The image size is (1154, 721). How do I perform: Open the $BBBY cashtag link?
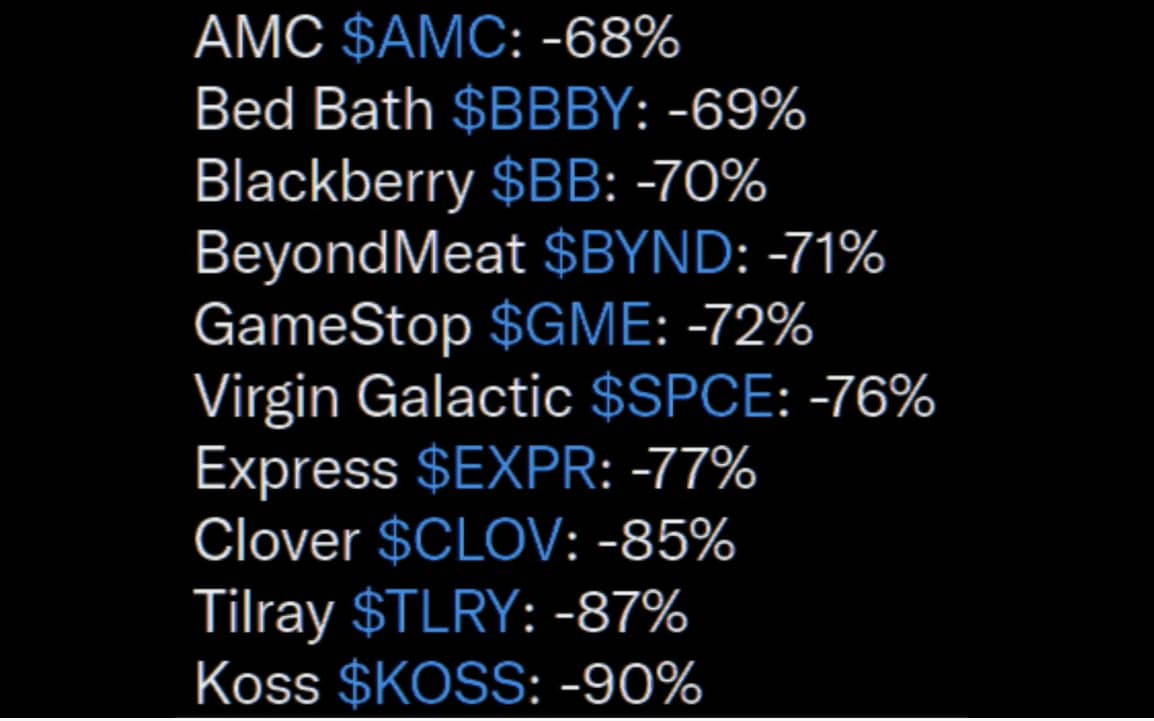[x=542, y=111]
